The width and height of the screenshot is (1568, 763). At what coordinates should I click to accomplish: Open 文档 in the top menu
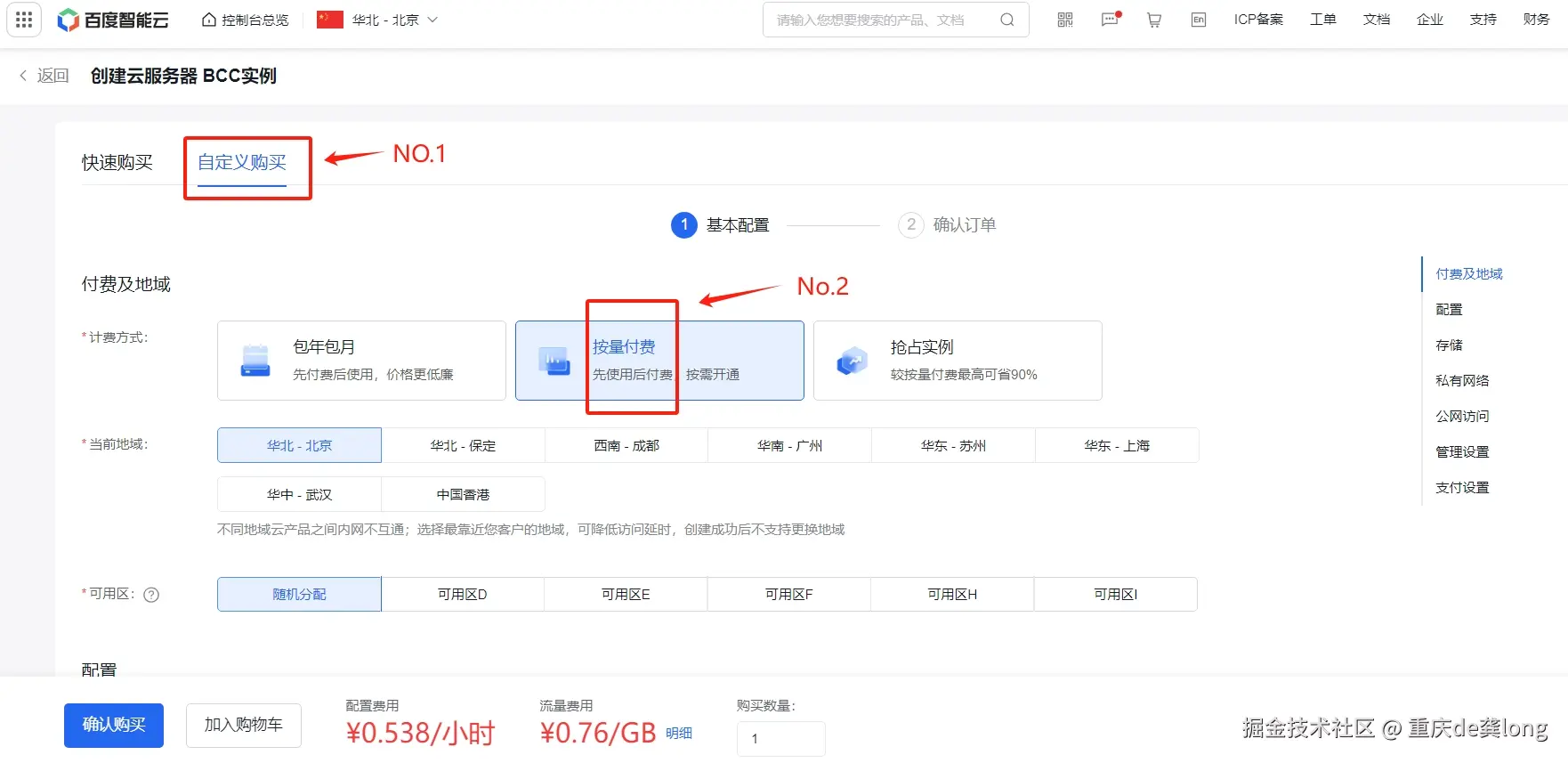[1377, 20]
